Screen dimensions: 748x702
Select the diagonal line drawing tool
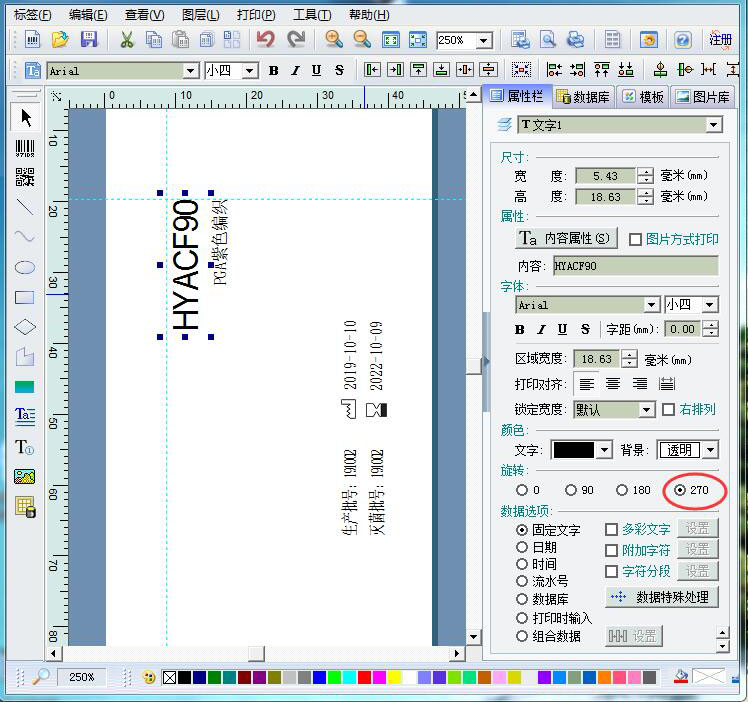click(x=25, y=208)
